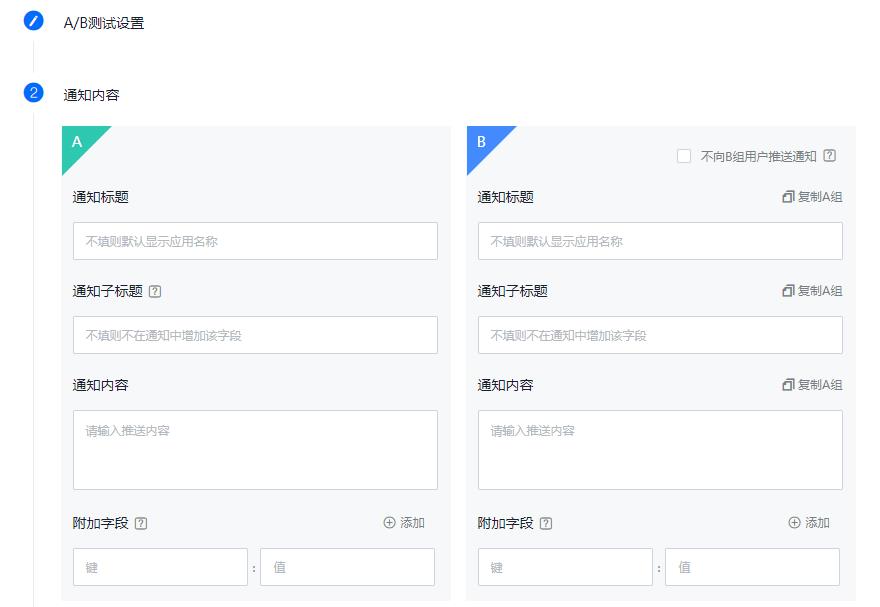Screen dimensions: 880x607
Task: Enable 不向B组用户推送通知 checkbox
Action: pos(684,156)
